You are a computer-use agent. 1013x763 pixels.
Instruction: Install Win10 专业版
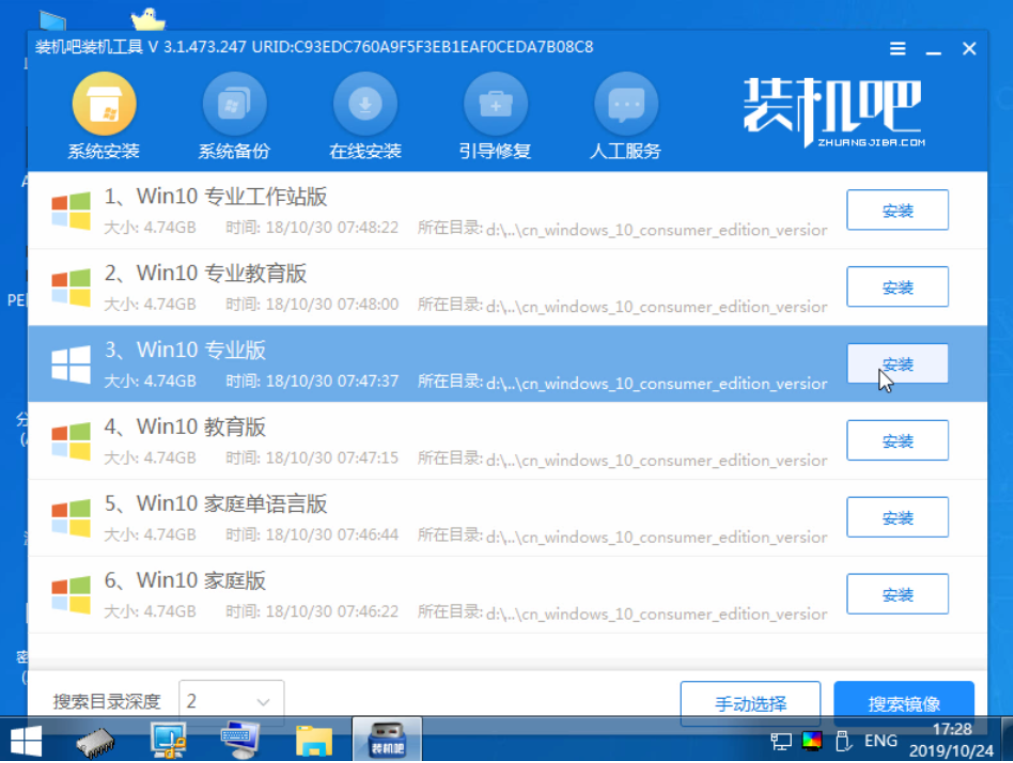point(897,364)
